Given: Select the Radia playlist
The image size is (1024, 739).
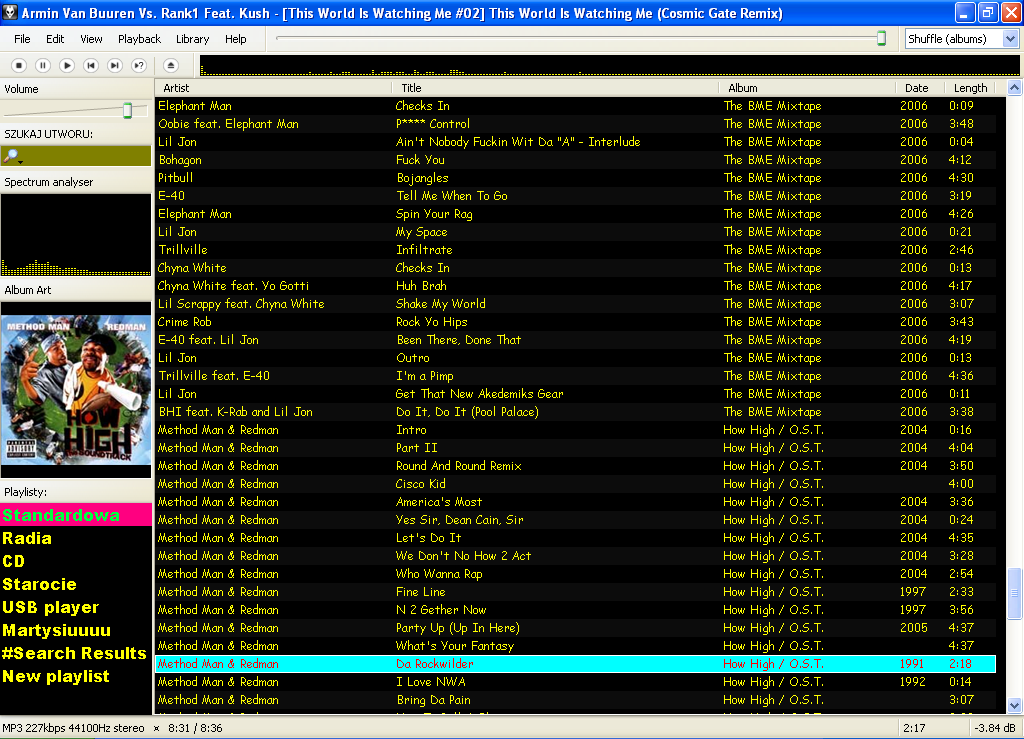Looking at the screenshot, I should [76, 539].
